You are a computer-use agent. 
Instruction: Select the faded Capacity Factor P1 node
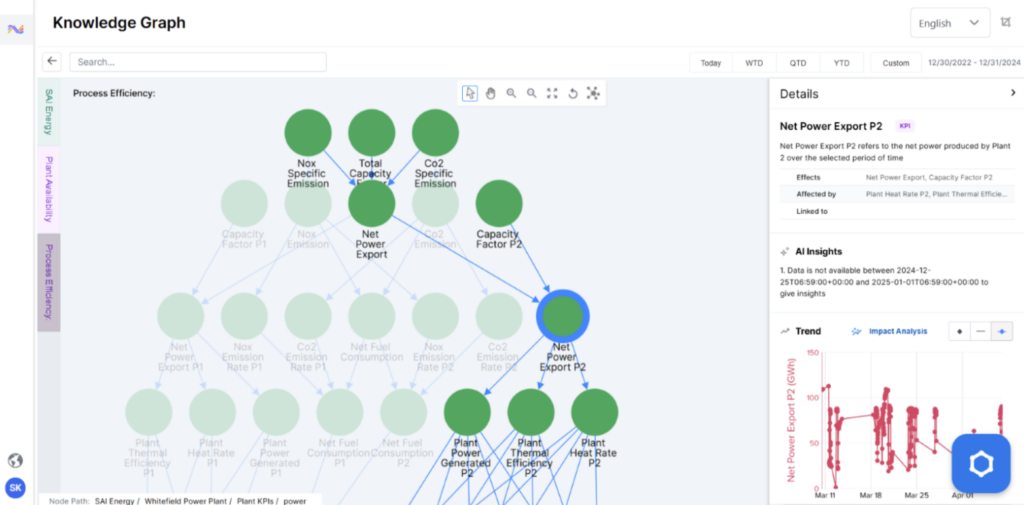pyautogui.click(x=244, y=204)
